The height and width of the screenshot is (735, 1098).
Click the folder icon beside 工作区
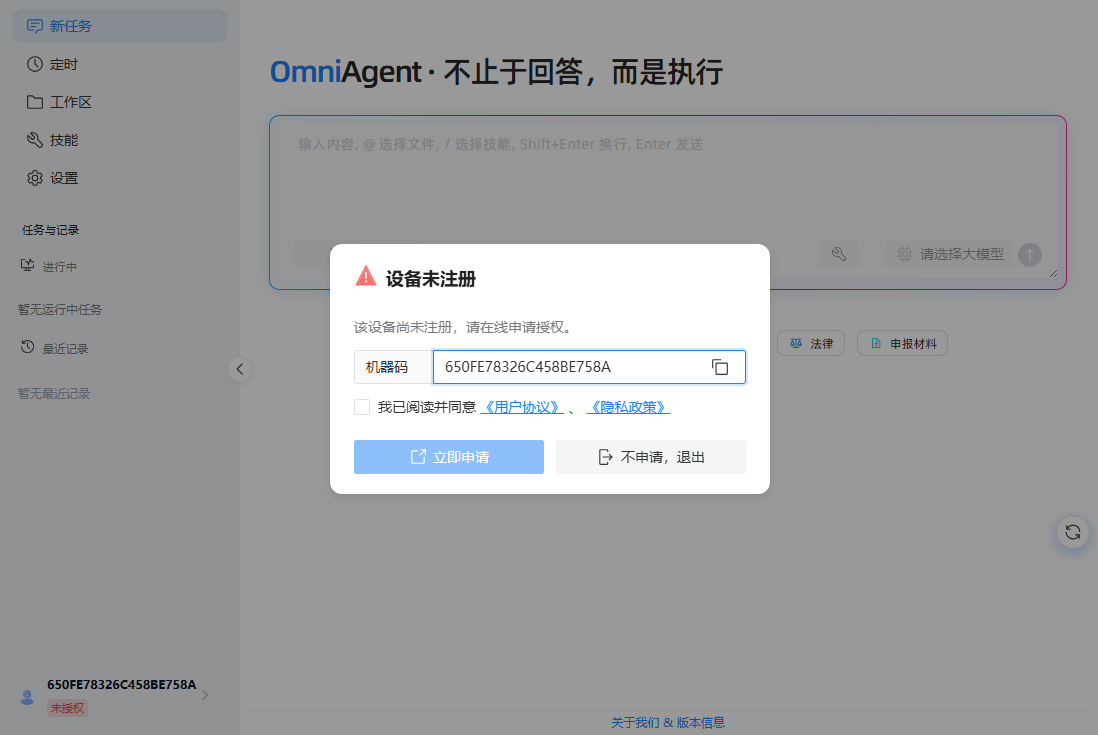tap(34, 102)
